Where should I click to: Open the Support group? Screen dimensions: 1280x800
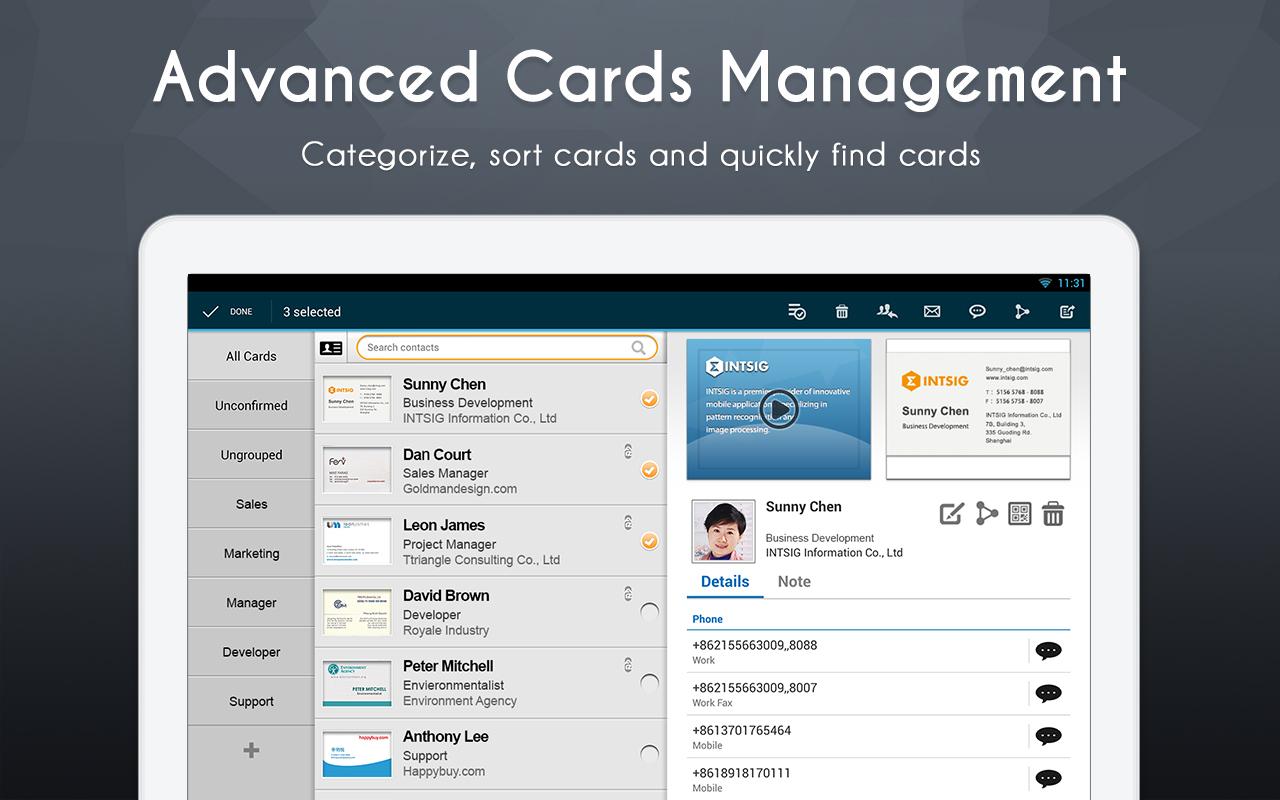pos(251,702)
